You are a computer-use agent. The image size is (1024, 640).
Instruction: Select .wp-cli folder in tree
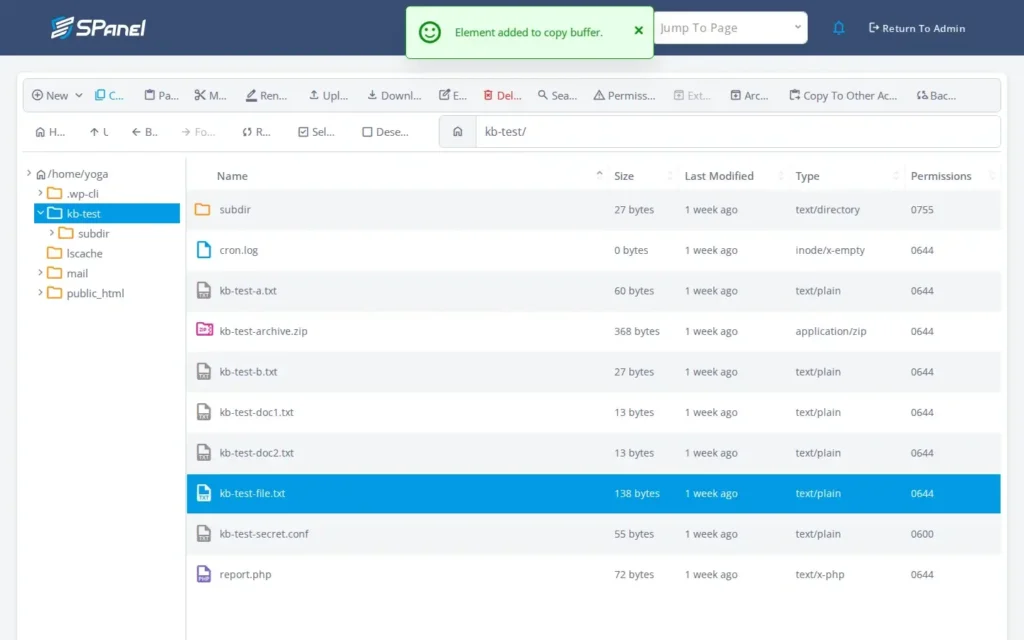pyautogui.click(x=82, y=194)
